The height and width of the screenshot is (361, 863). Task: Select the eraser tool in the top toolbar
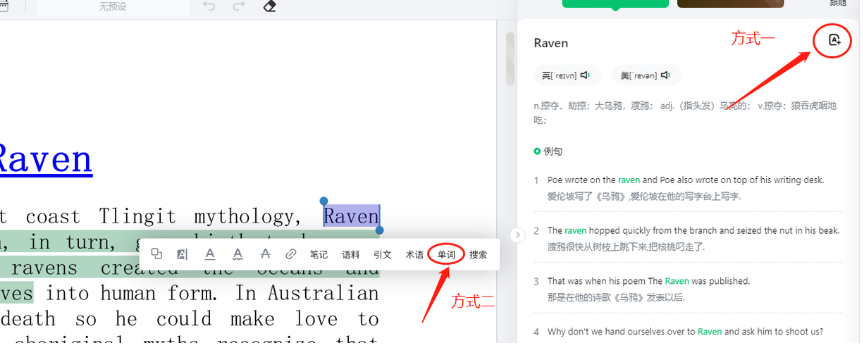click(x=269, y=7)
